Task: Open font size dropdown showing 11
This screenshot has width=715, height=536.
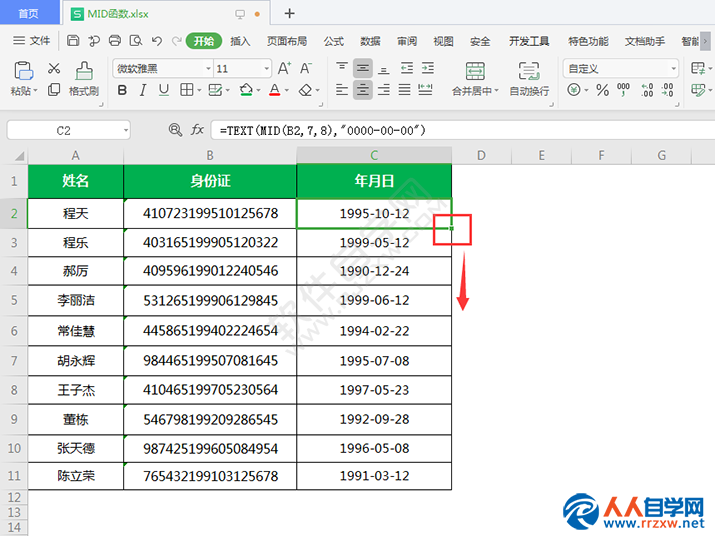Action: (x=266, y=68)
